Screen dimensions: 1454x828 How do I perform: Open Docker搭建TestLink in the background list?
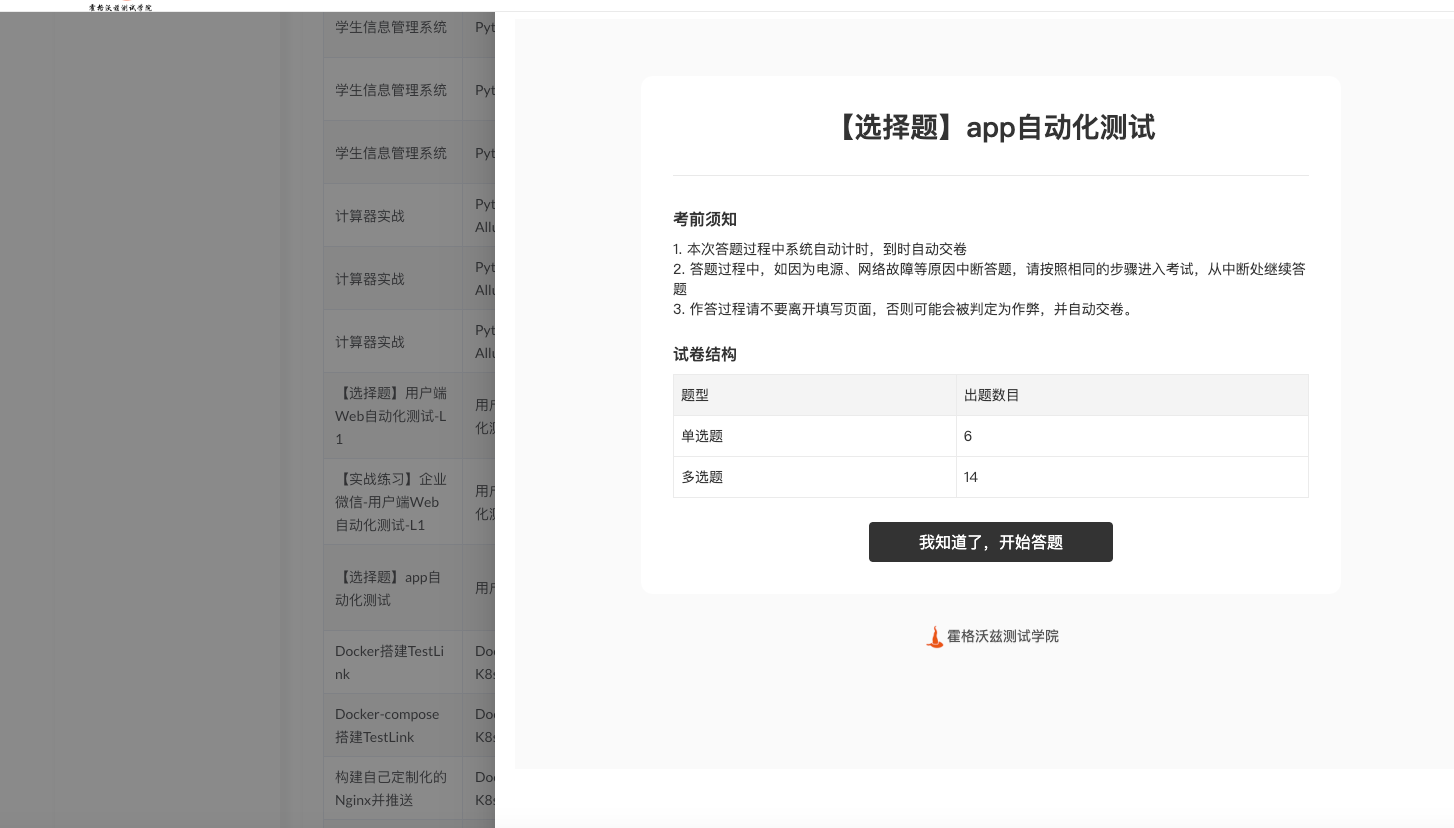click(x=390, y=662)
